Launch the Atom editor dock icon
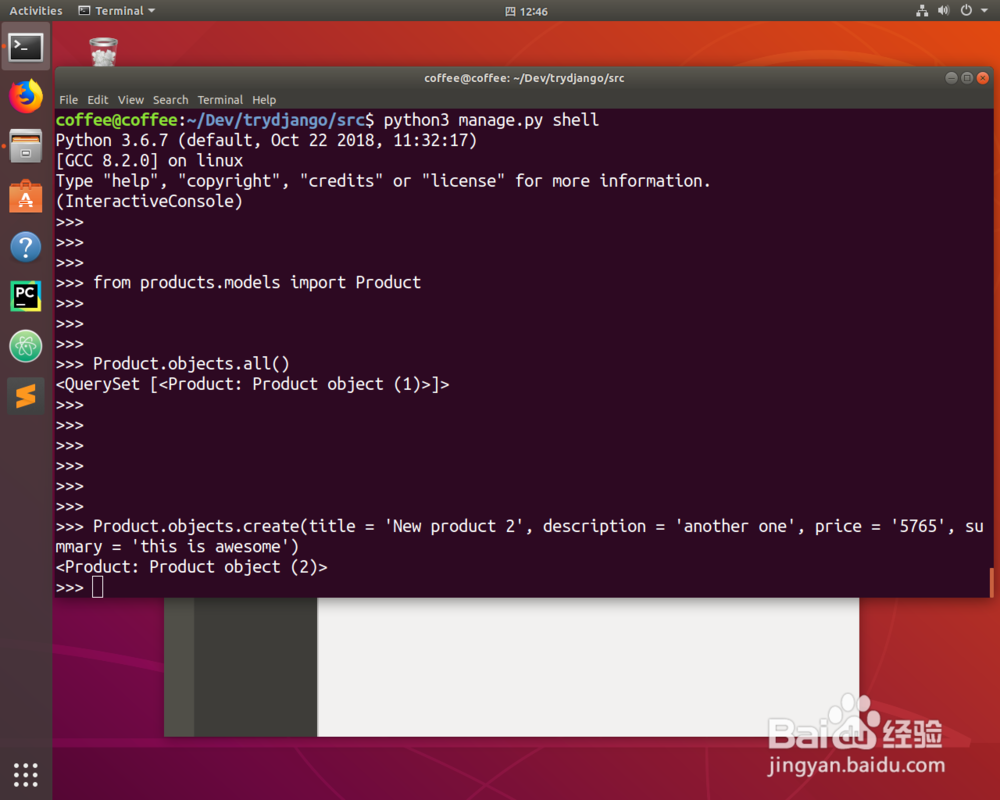 pyautogui.click(x=26, y=346)
